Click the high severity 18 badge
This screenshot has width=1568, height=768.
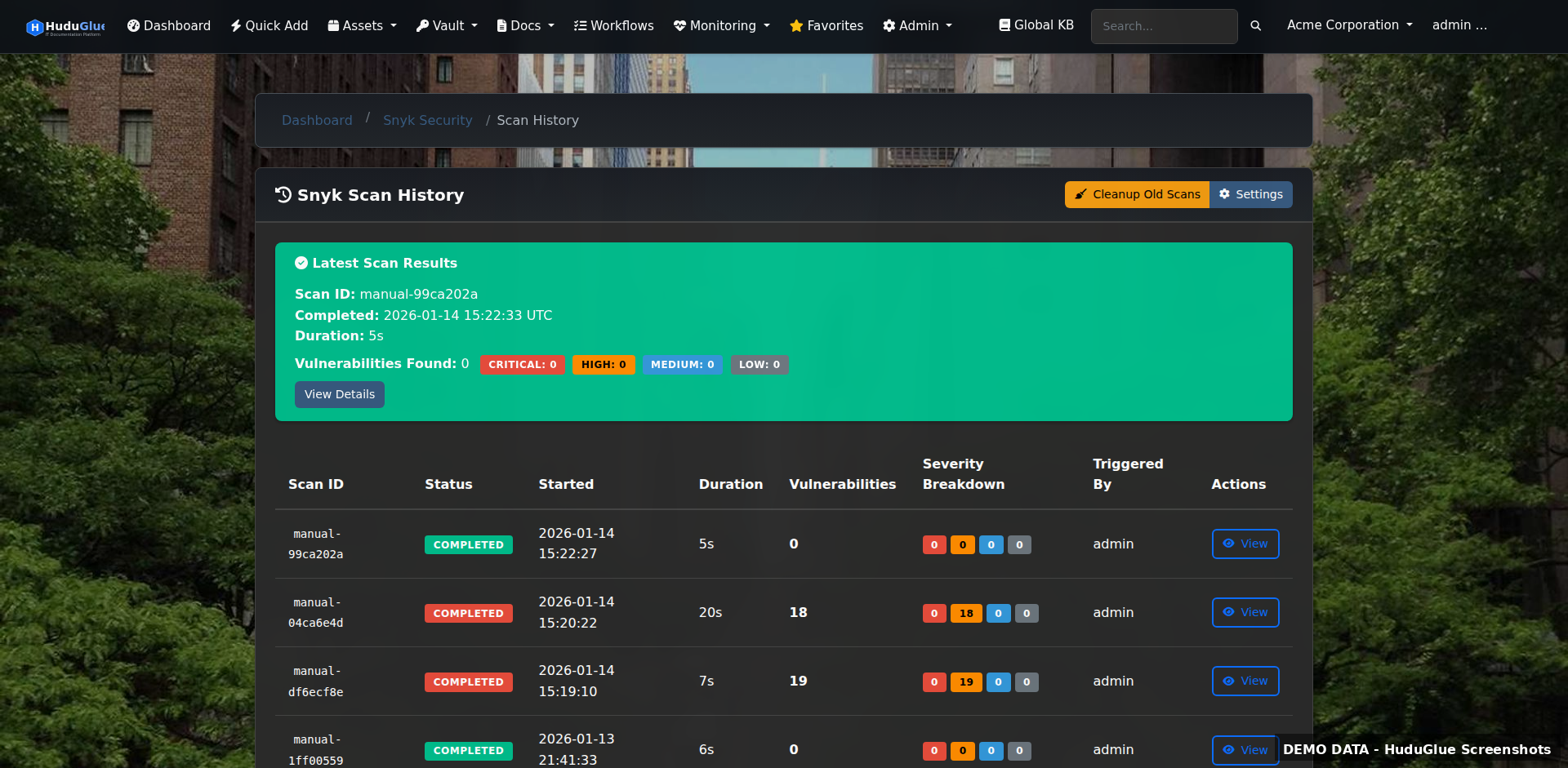point(966,613)
